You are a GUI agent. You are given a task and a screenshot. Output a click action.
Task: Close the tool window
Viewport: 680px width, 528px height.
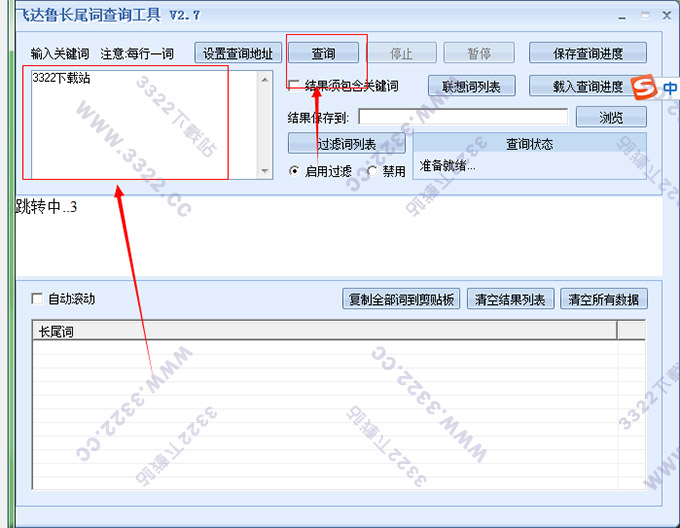pos(667,16)
